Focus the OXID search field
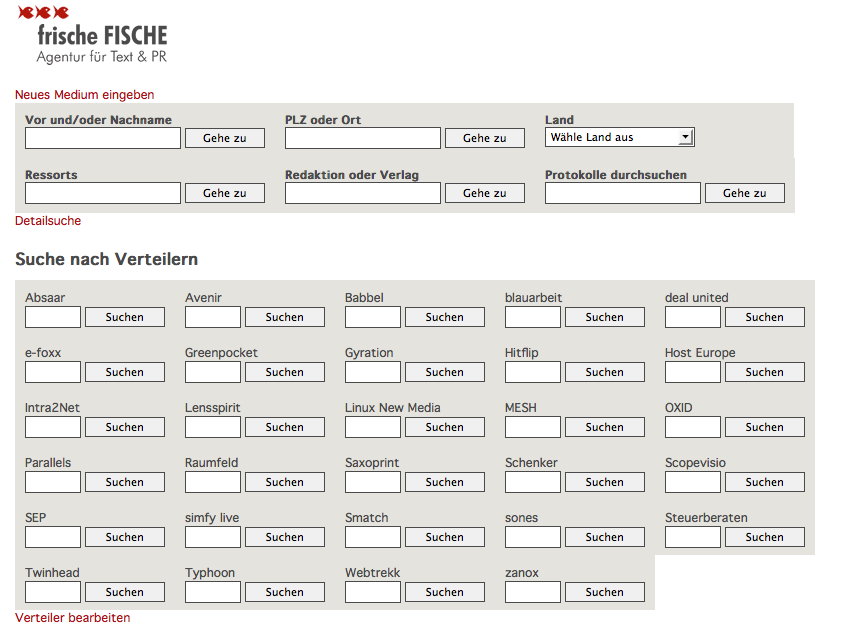 (x=692, y=427)
